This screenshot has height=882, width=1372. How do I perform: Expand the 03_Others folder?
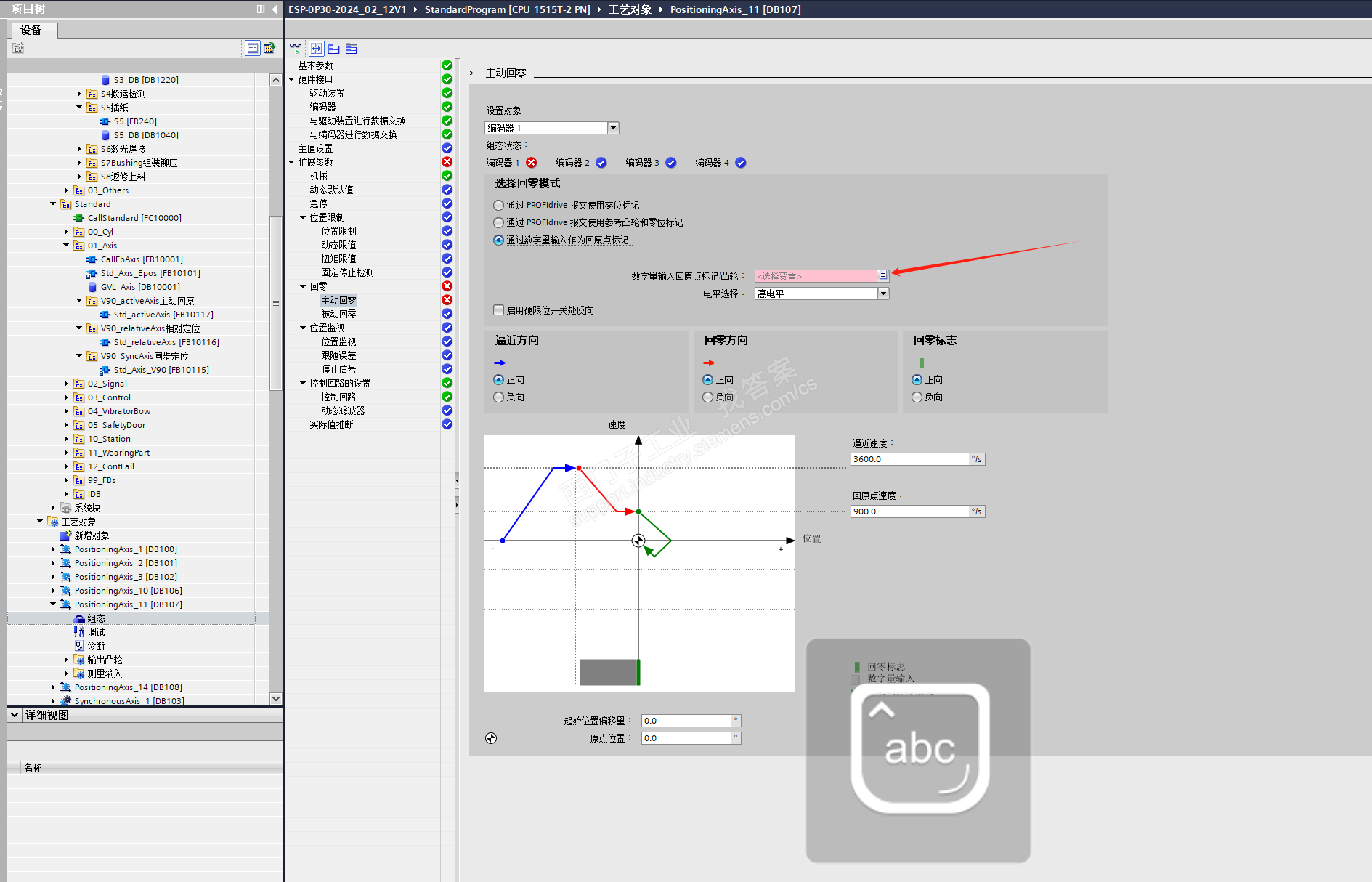66,190
